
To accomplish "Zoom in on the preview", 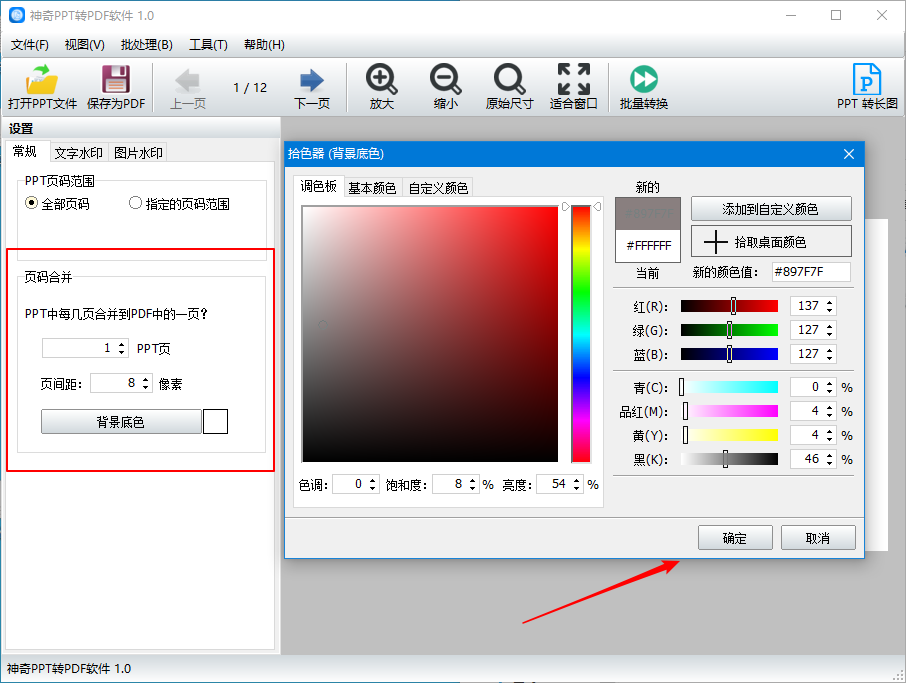I will point(380,87).
